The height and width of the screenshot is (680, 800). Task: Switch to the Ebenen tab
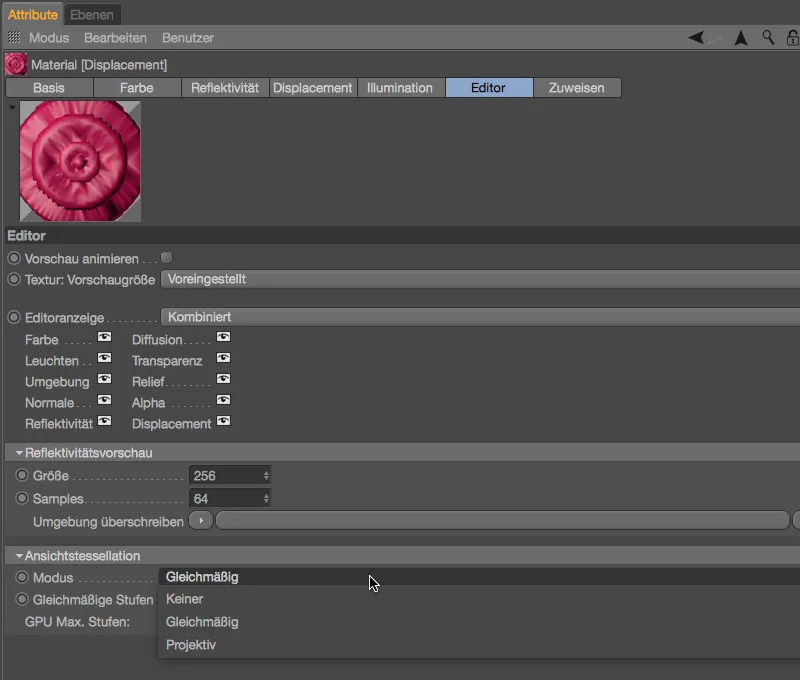(92, 15)
